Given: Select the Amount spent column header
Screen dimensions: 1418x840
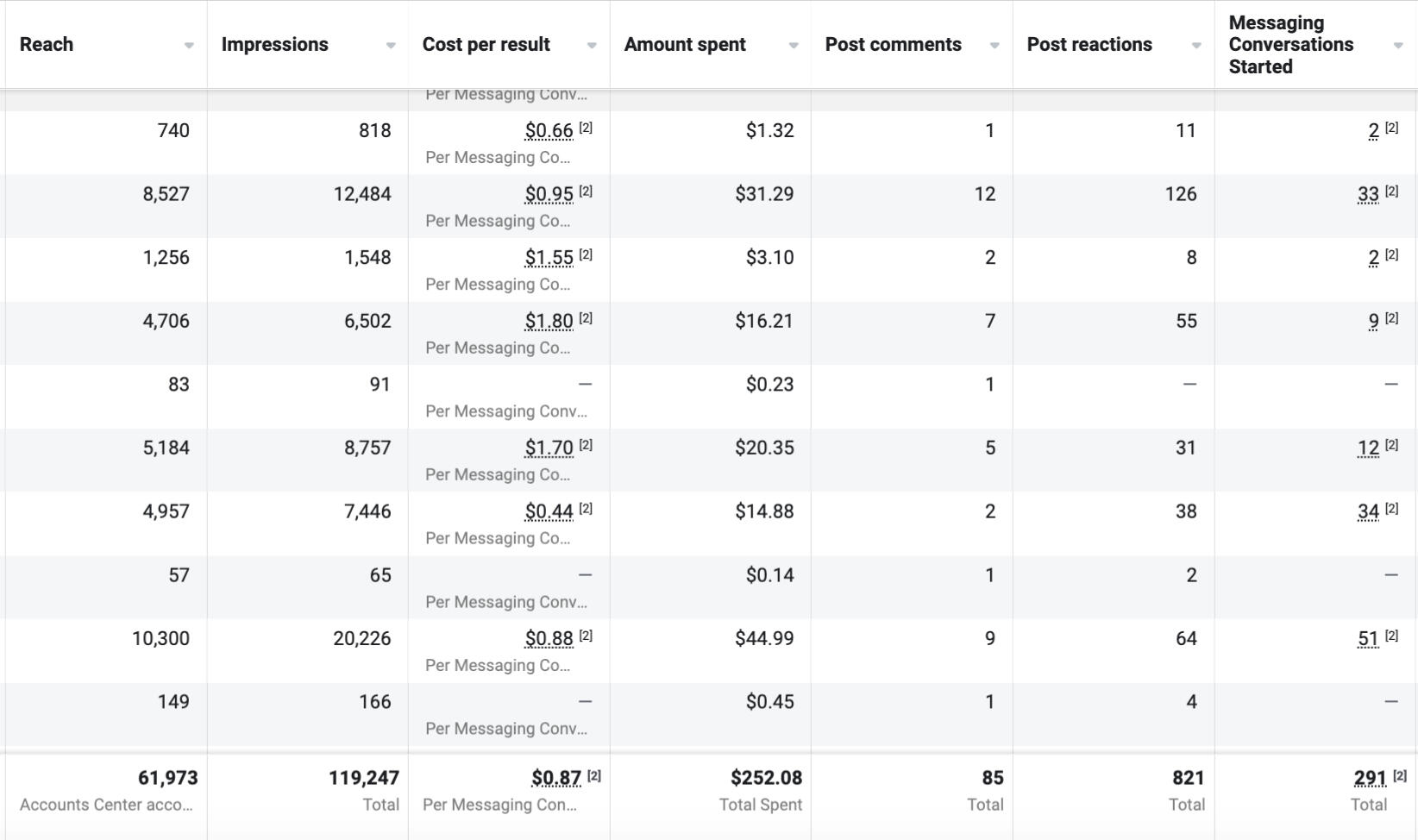Looking at the screenshot, I should click(685, 45).
